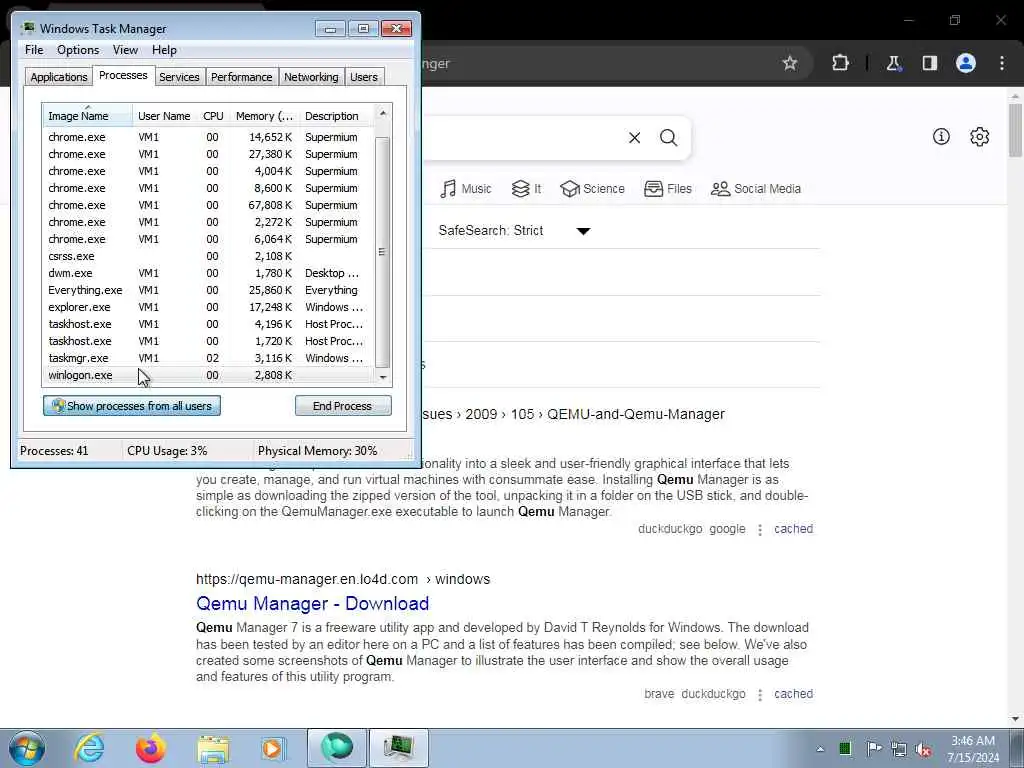This screenshot has width=1024, height=768.
Task: Open the user profile avatar icon
Action: (965, 63)
